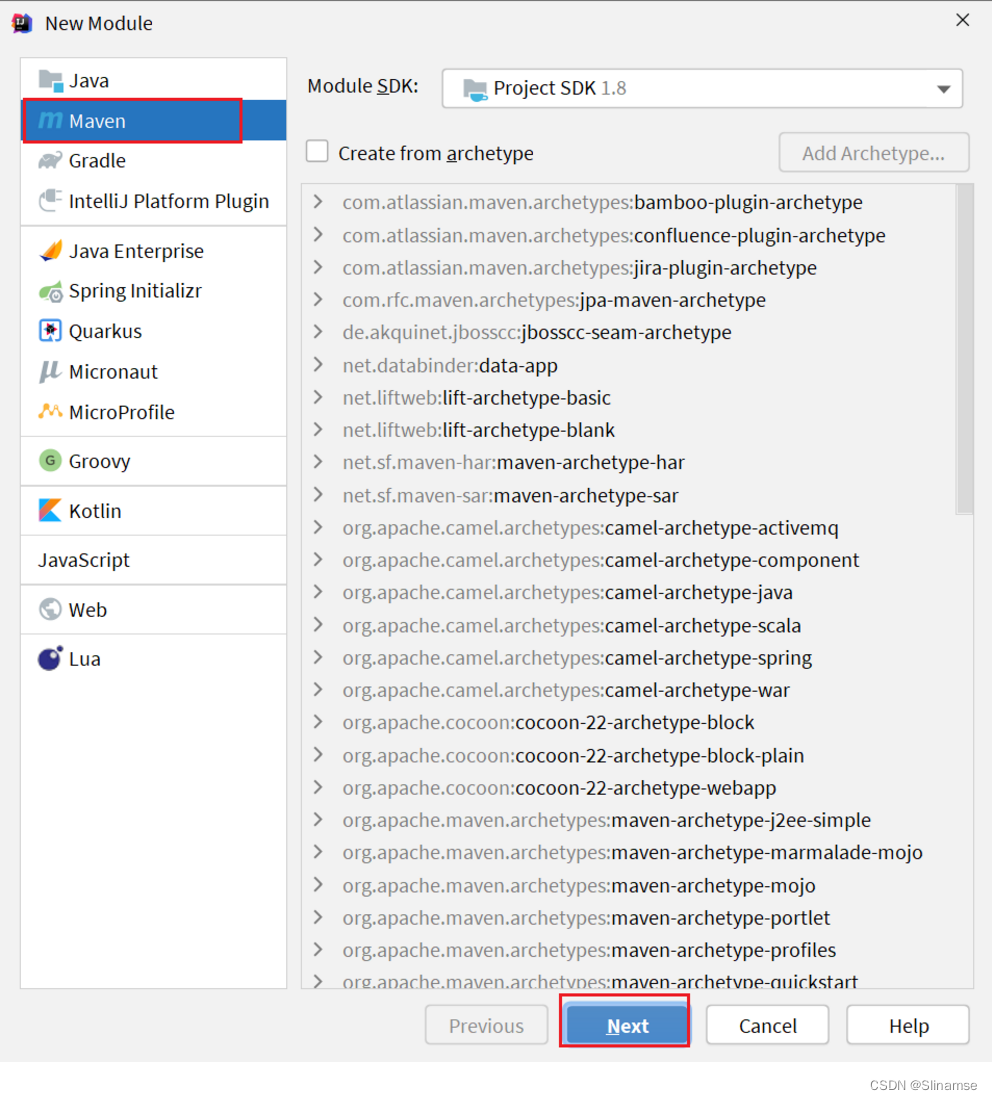This screenshot has height=1100, width=992.
Task: Select maven-archetype-mojo entry
Action: 579,885
